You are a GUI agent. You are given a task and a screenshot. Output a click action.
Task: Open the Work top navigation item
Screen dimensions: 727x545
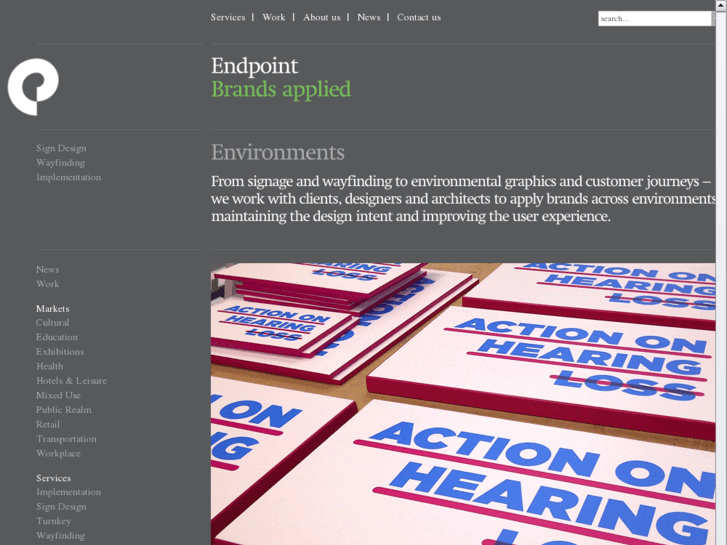(274, 17)
